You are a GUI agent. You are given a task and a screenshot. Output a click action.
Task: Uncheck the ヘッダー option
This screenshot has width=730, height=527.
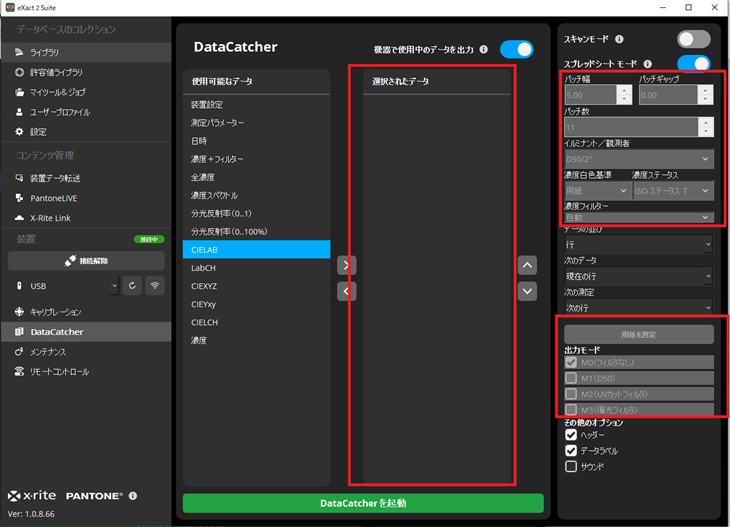[571, 435]
